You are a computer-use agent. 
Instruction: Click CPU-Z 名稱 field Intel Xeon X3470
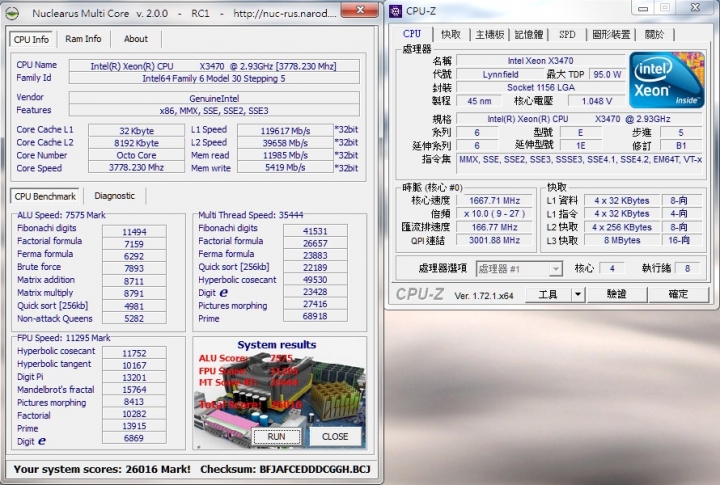[540, 61]
